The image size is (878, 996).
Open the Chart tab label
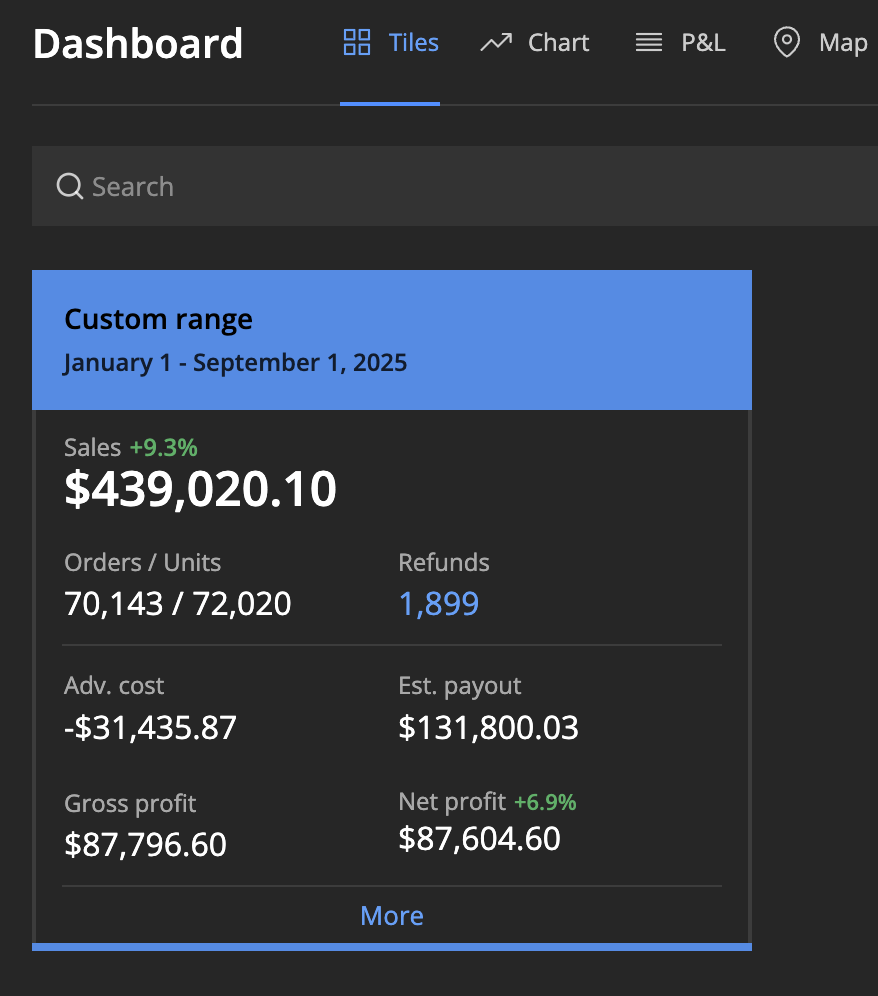[x=558, y=43]
